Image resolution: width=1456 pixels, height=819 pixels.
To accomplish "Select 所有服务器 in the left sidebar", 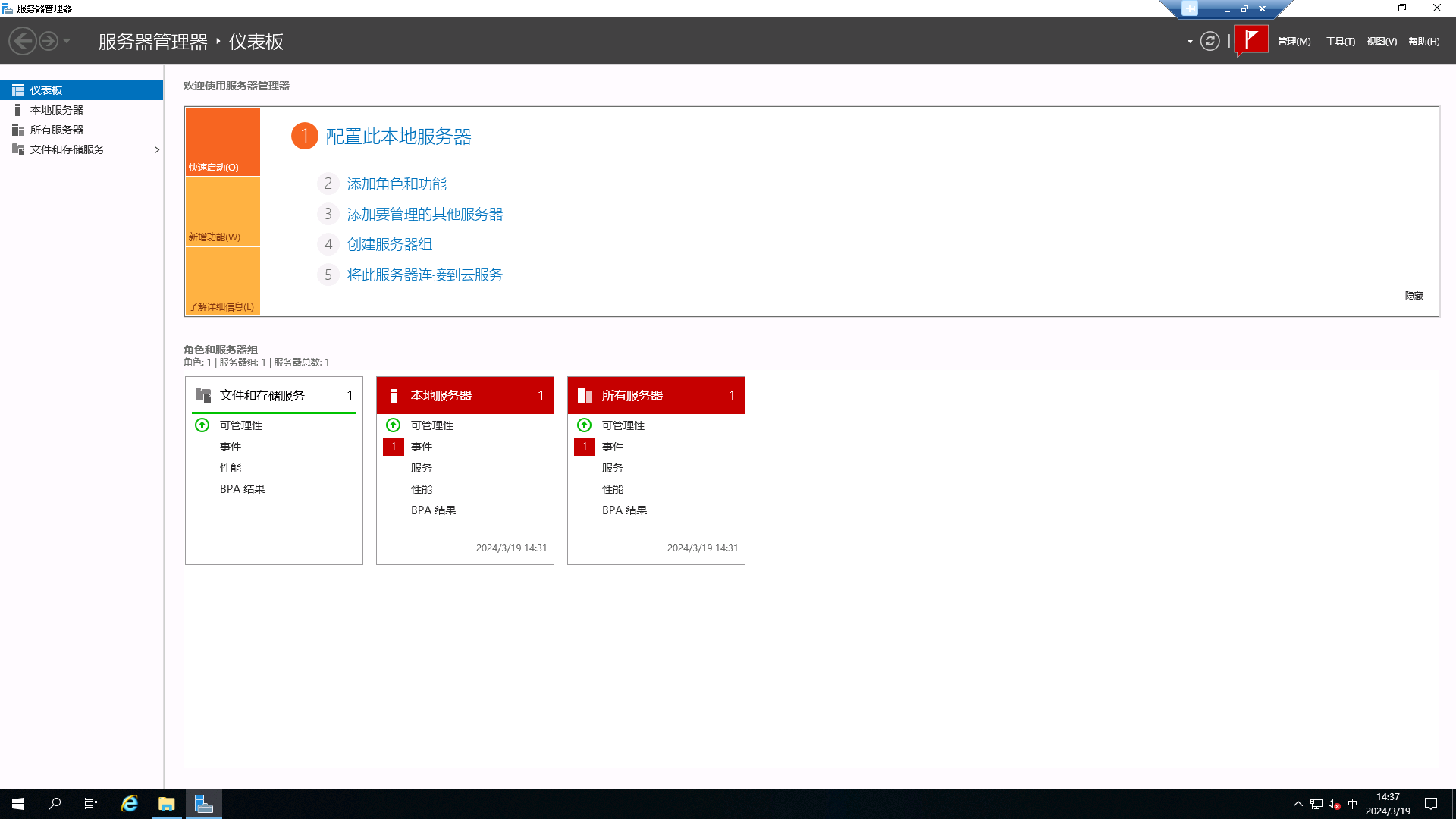I will tap(57, 129).
